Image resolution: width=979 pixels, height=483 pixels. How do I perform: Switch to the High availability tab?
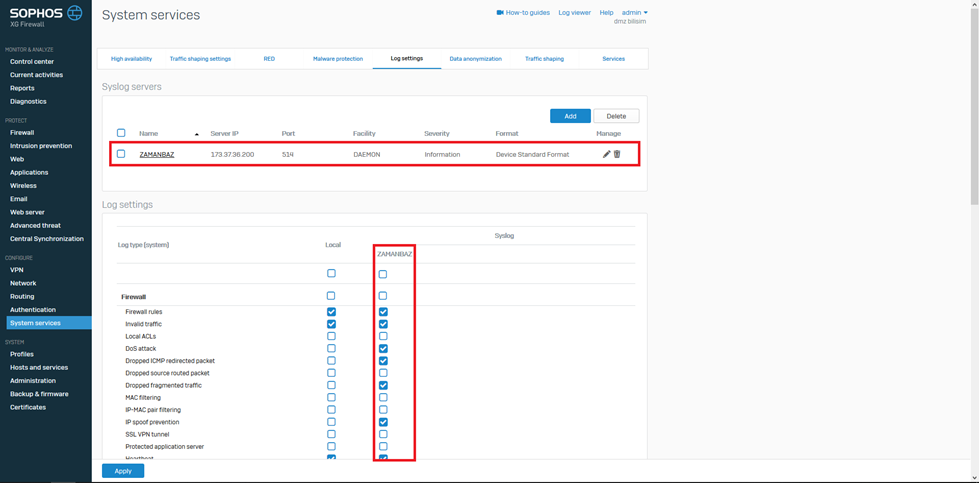(131, 59)
